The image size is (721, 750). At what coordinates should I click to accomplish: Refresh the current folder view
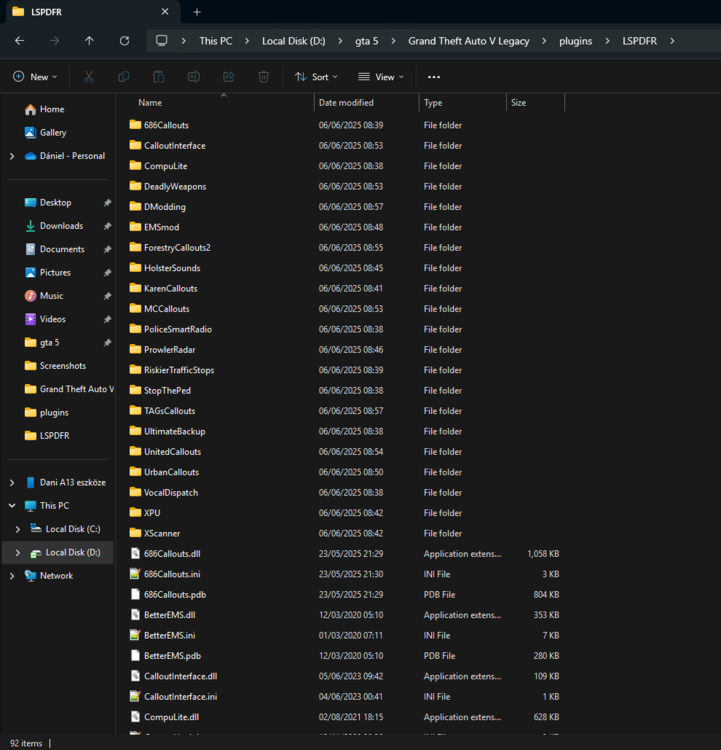point(124,41)
